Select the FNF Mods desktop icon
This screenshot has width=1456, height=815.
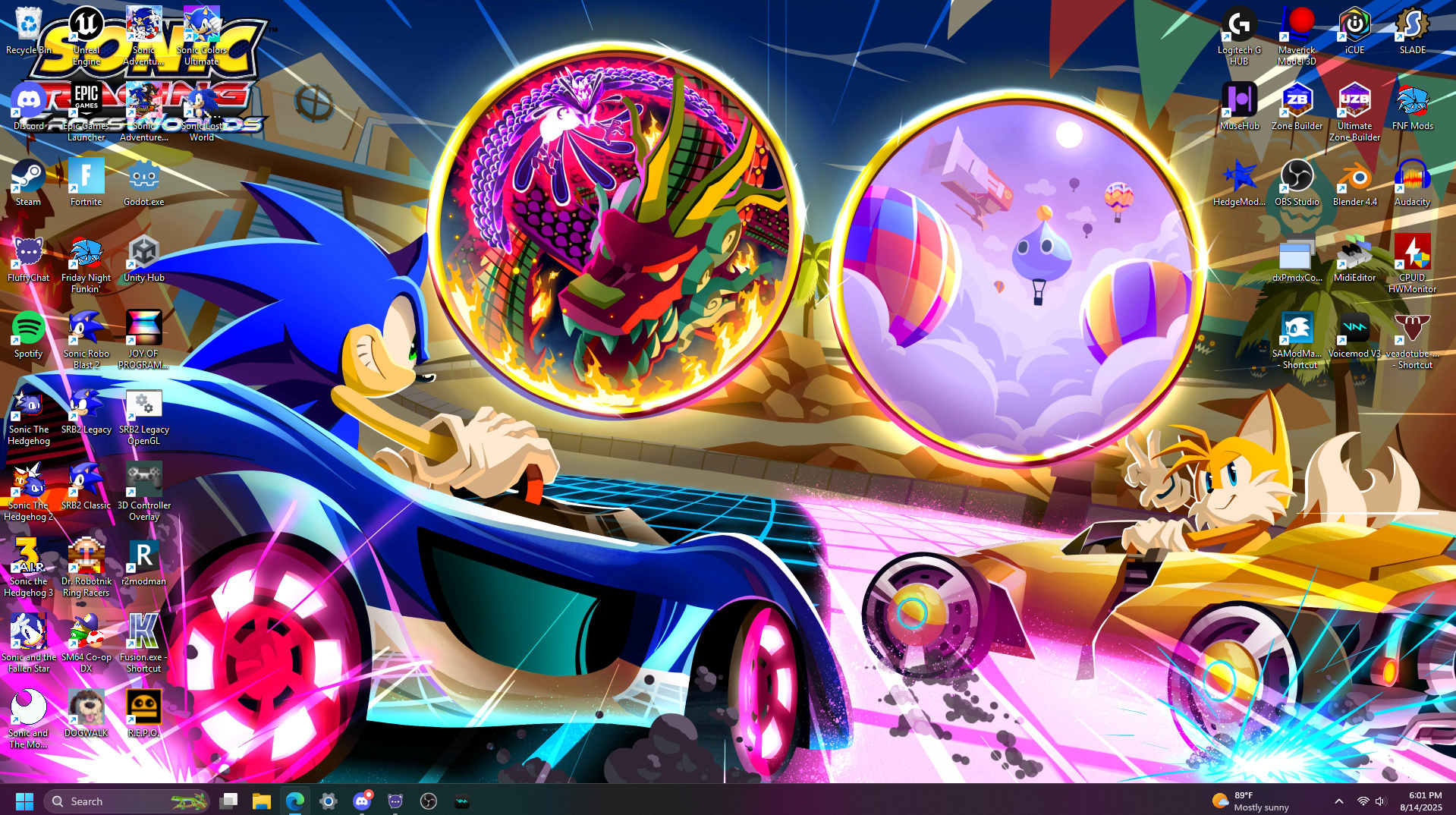coord(1413,108)
